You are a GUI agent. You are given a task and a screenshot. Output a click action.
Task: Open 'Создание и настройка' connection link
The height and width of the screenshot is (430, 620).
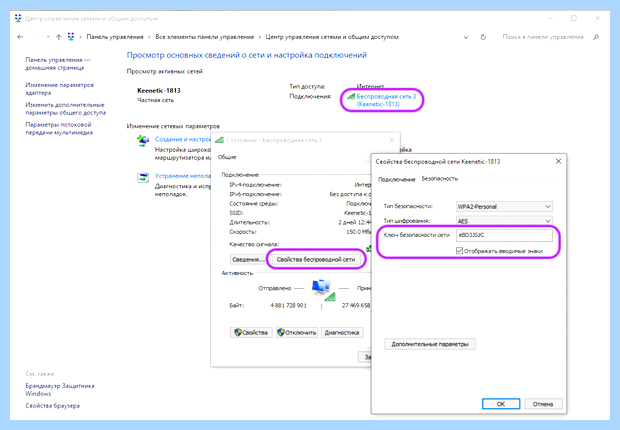pyautogui.click(x=183, y=139)
